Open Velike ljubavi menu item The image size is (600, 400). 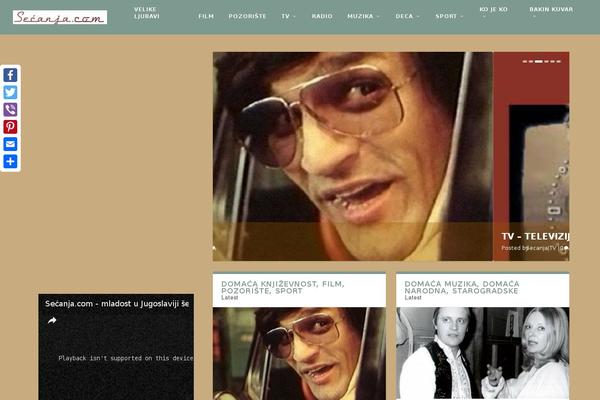pos(147,13)
